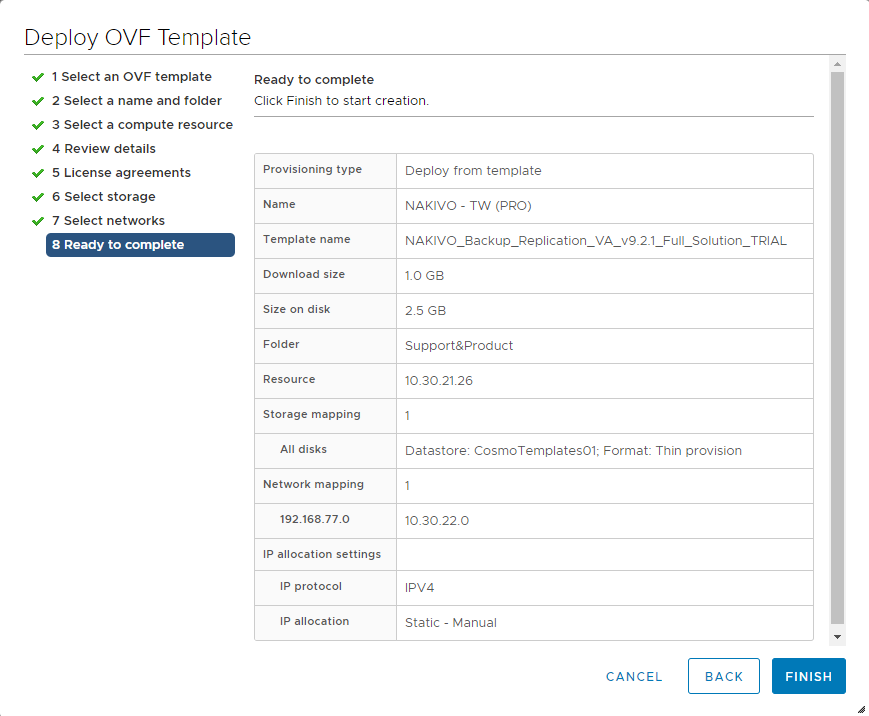869x716 pixels.
Task: Open the Storage mapping "1" link
Action: tap(407, 415)
